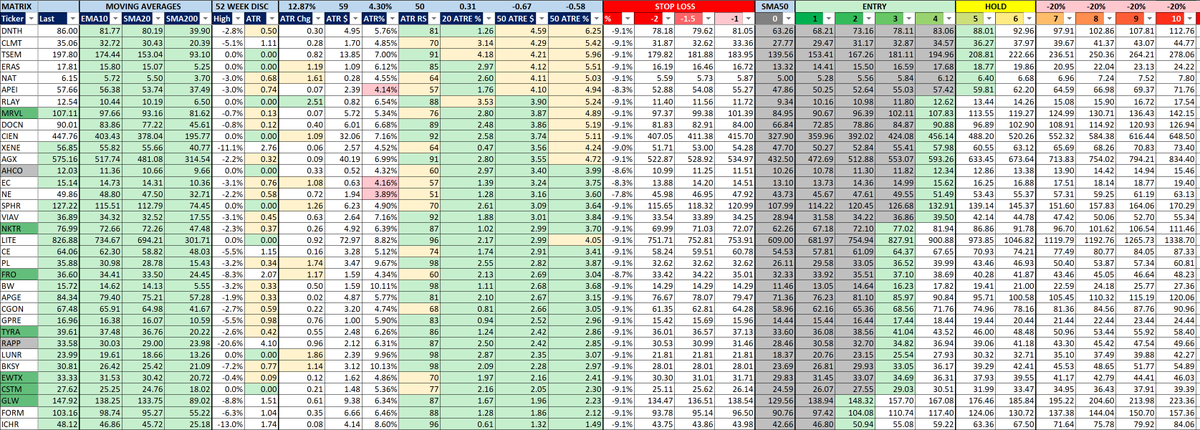The width and height of the screenshot is (1200, 430).
Task: Select the ERAS ticker cell
Action: click(x=20, y=67)
